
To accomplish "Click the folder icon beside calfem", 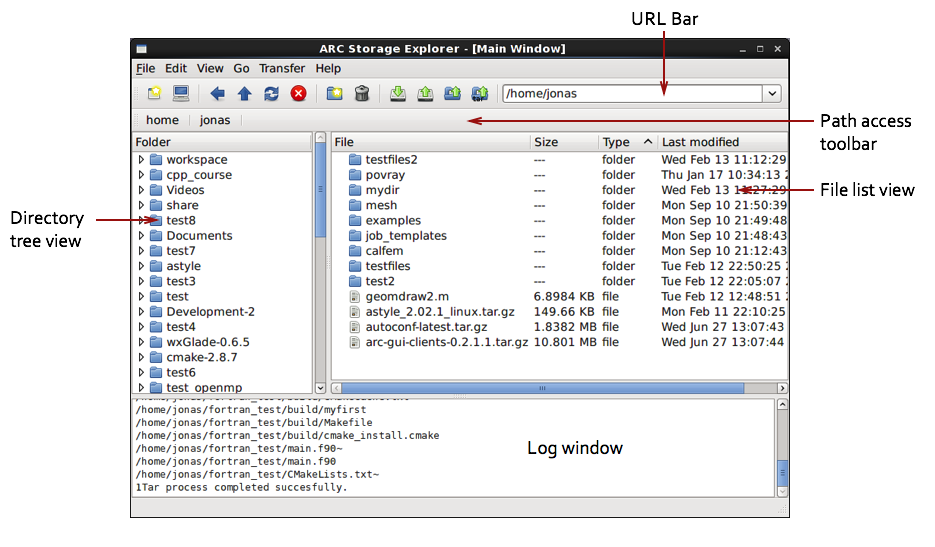I will (355, 251).
